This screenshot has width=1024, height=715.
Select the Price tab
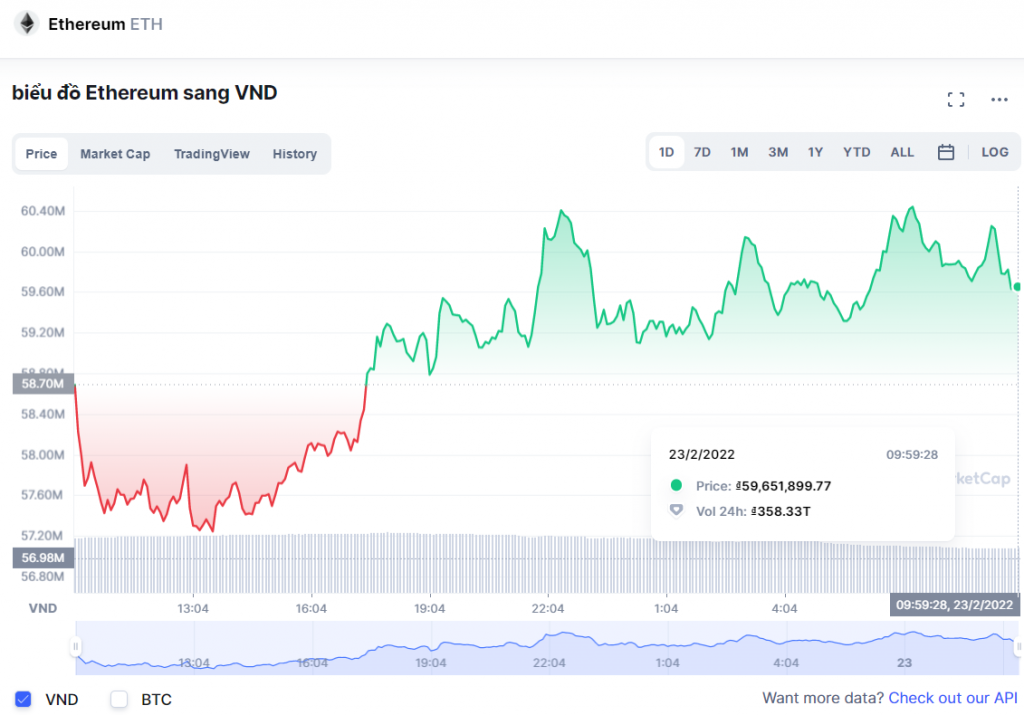point(42,154)
